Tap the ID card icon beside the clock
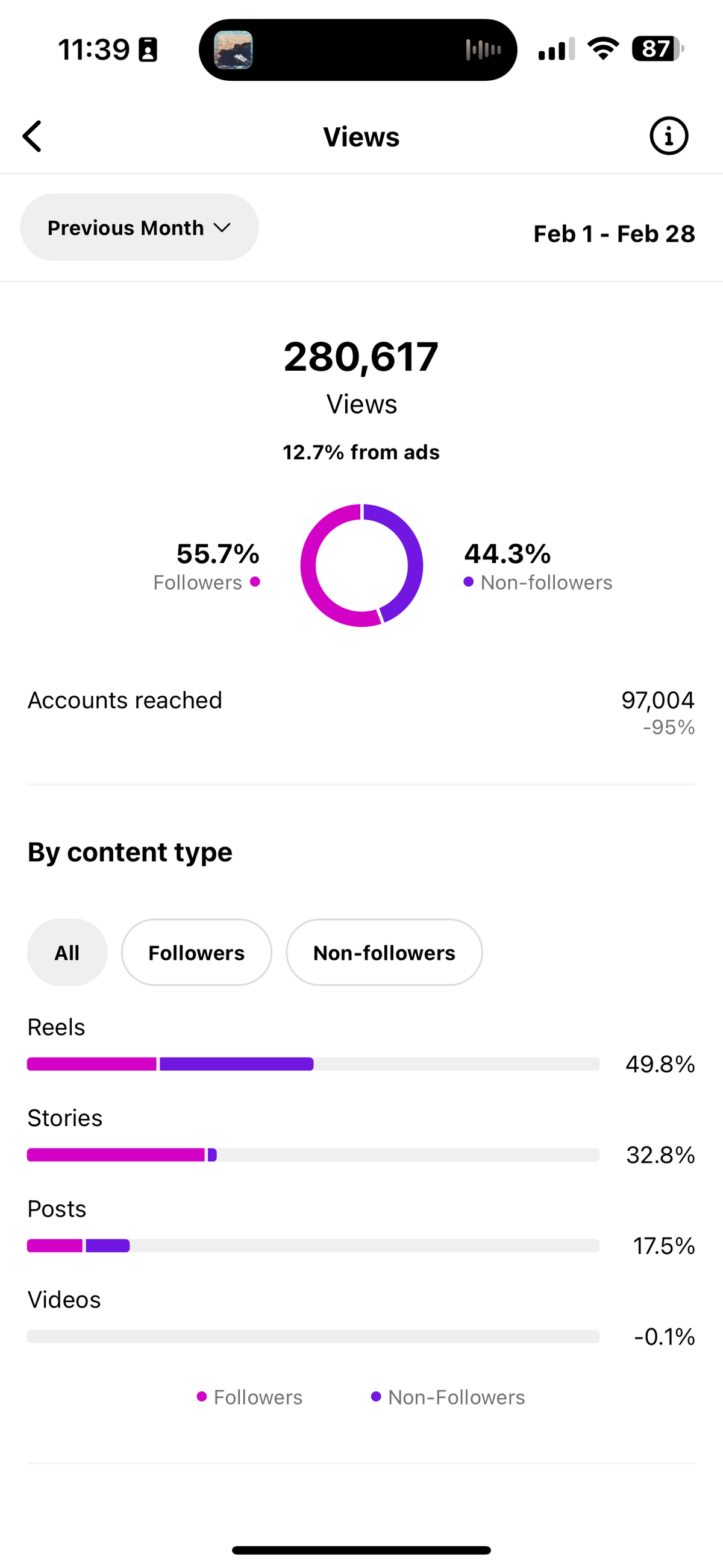Screen dimensions: 723x1568 (148, 49)
